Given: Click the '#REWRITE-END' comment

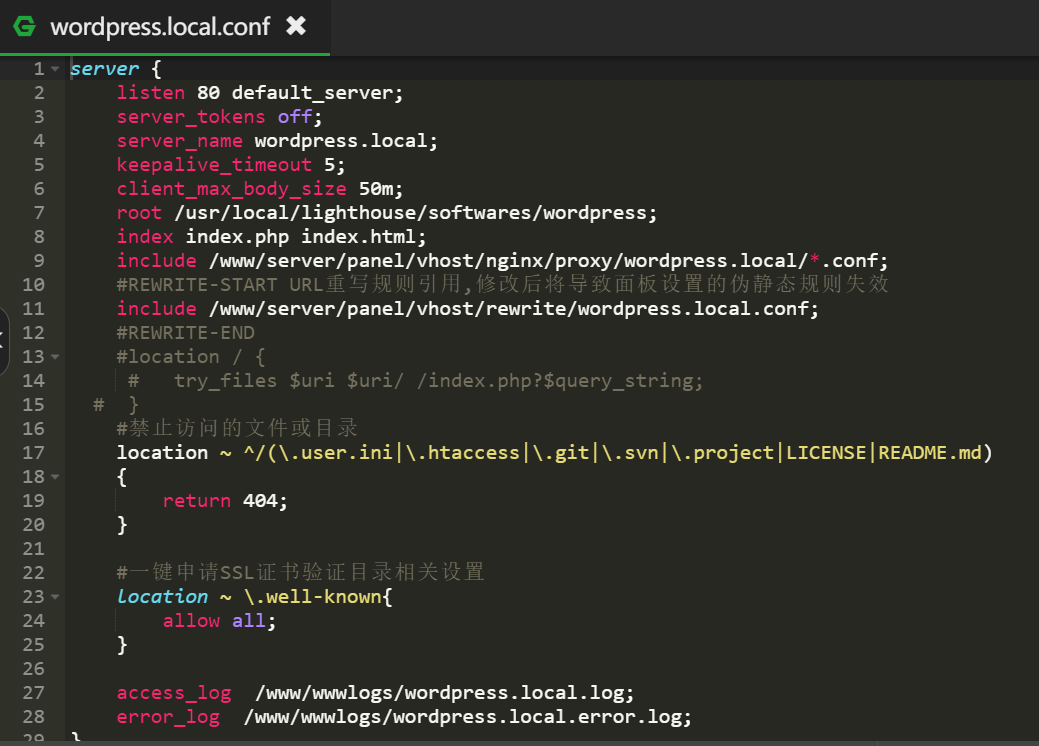Looking at the screenshot, I should 186,333.
